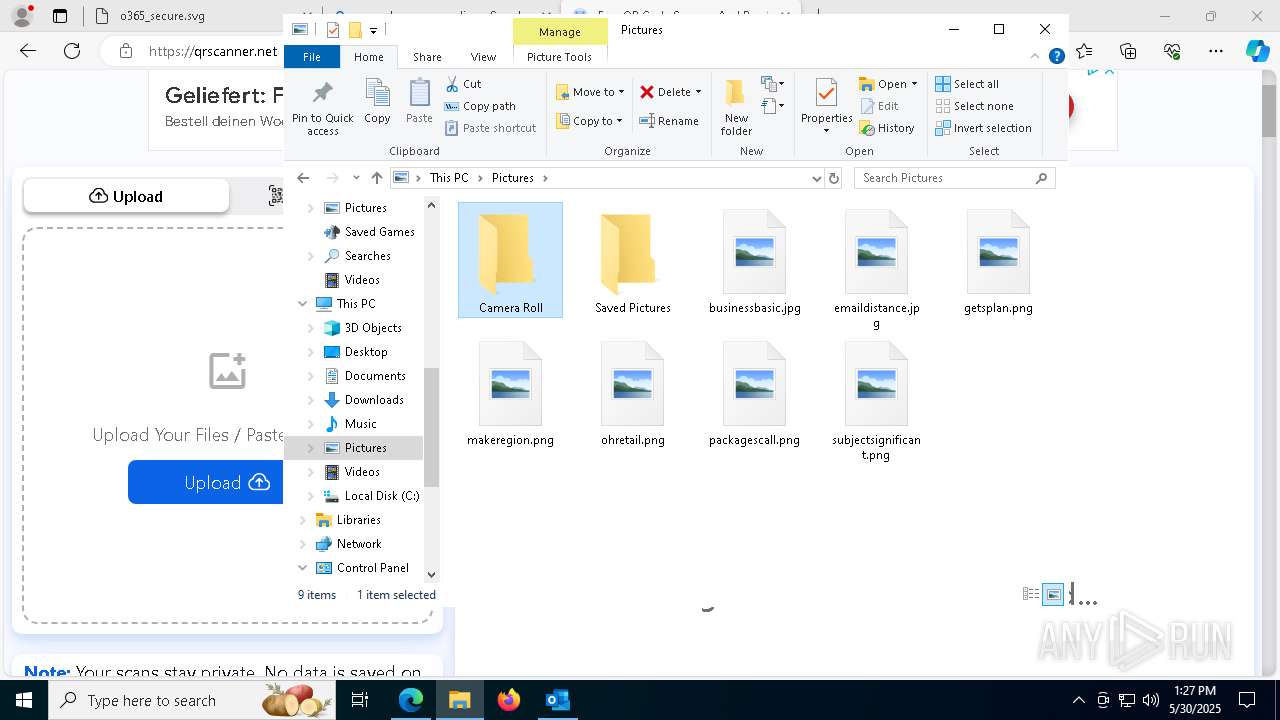Open Microsoft Edge from the taskbar

click(x=411, y=700)
